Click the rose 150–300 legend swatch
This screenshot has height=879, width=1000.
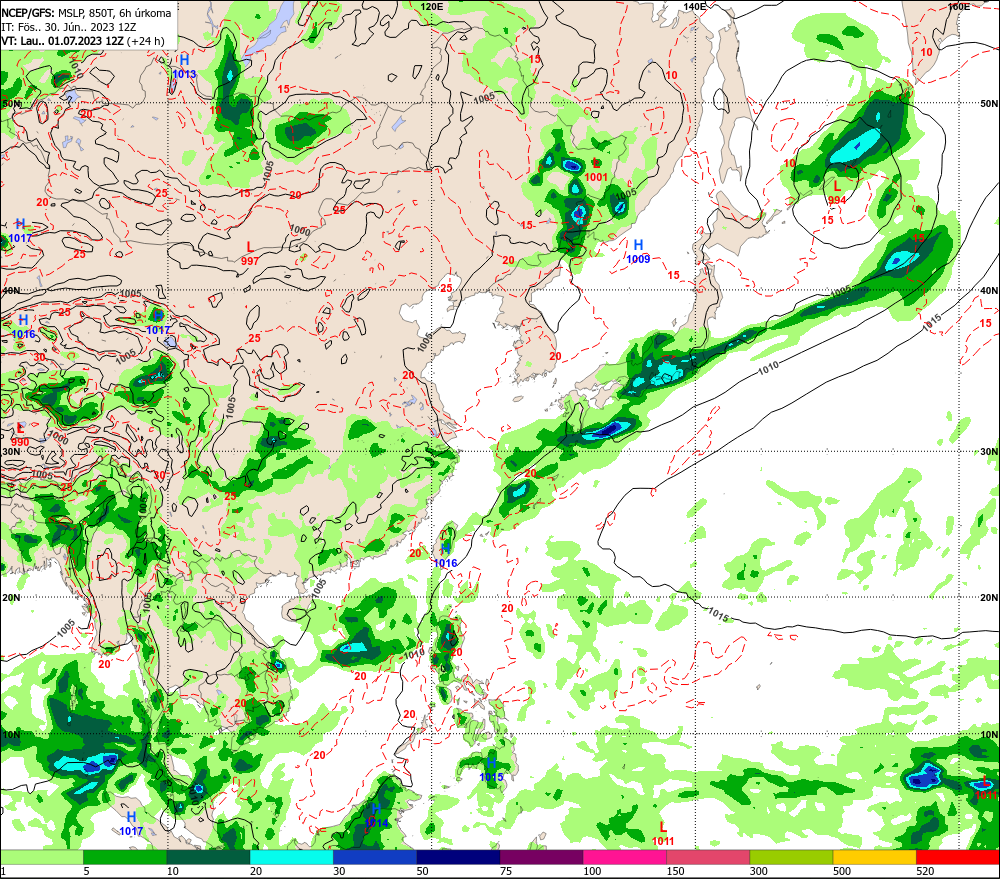click(708, 857)
